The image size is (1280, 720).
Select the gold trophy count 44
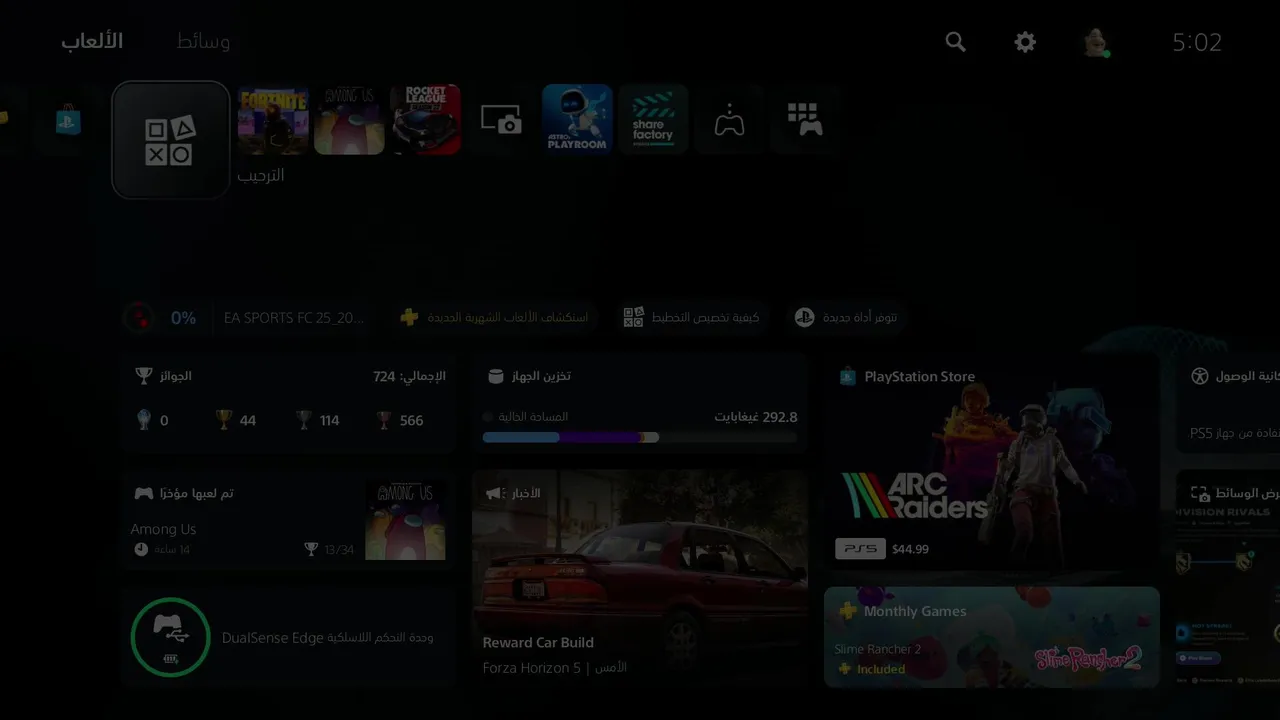point(236,420)
